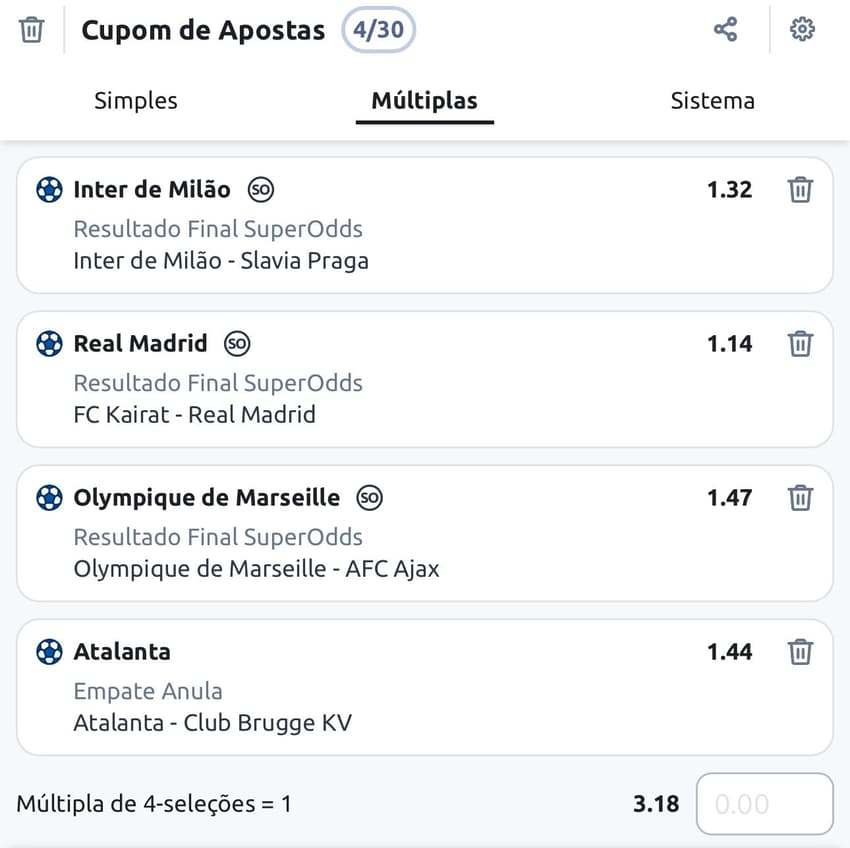This screenshot has width=850, height=848.
Task: Remove the Inter de Milão selection with its trash icon
Action: pos(800,190)
